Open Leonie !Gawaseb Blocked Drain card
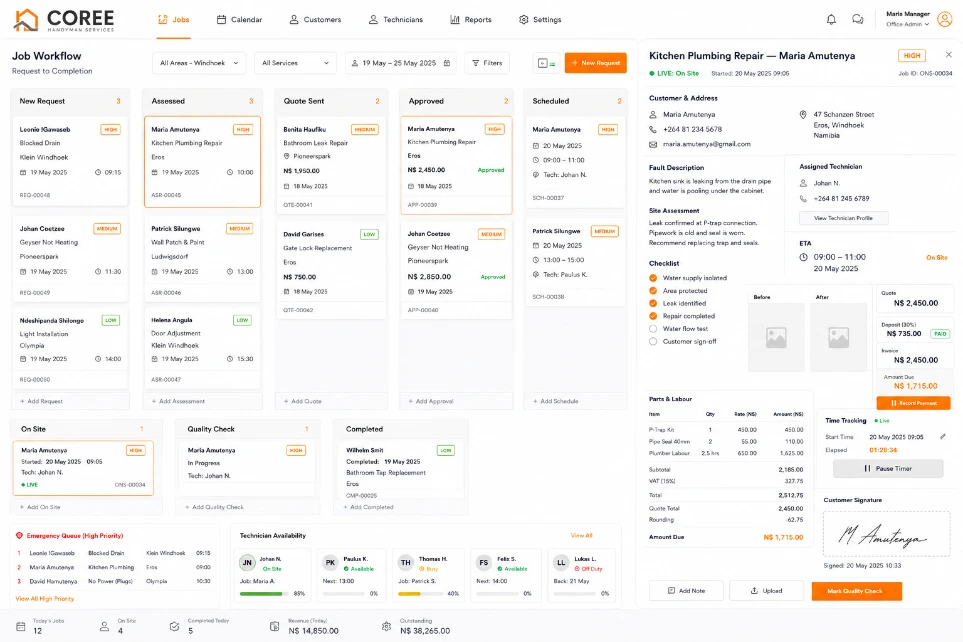 point(70,162)
